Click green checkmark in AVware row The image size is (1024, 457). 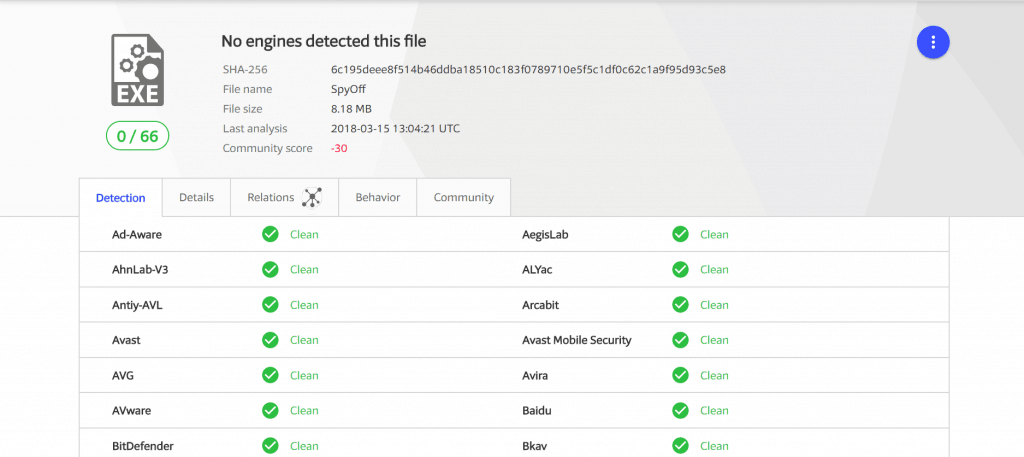[270, 411]
